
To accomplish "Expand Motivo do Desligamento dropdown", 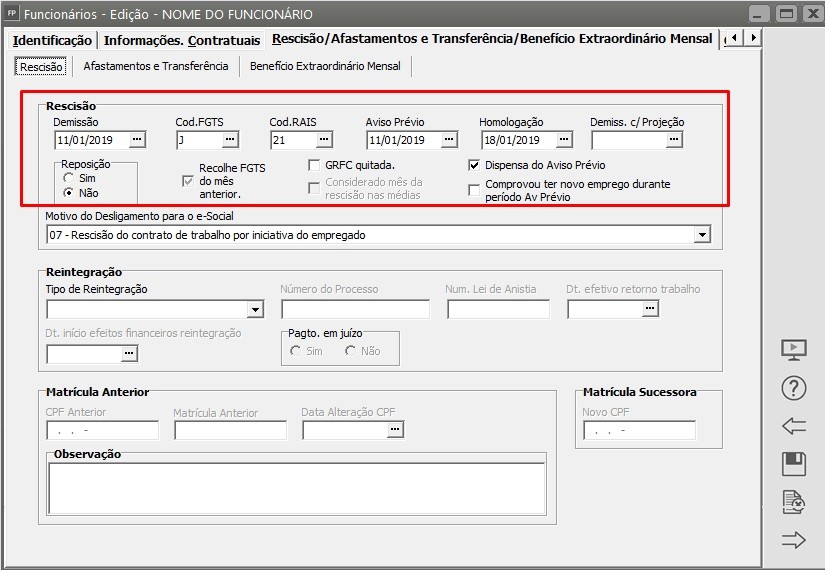I will click(x=702, y=235).
